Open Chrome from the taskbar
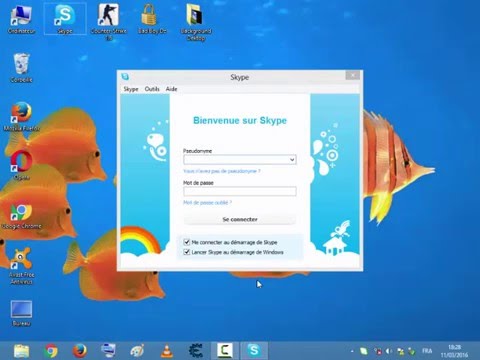Image resolution: width=480 pixels, height=360 pixels. click(x=51, y=351)
